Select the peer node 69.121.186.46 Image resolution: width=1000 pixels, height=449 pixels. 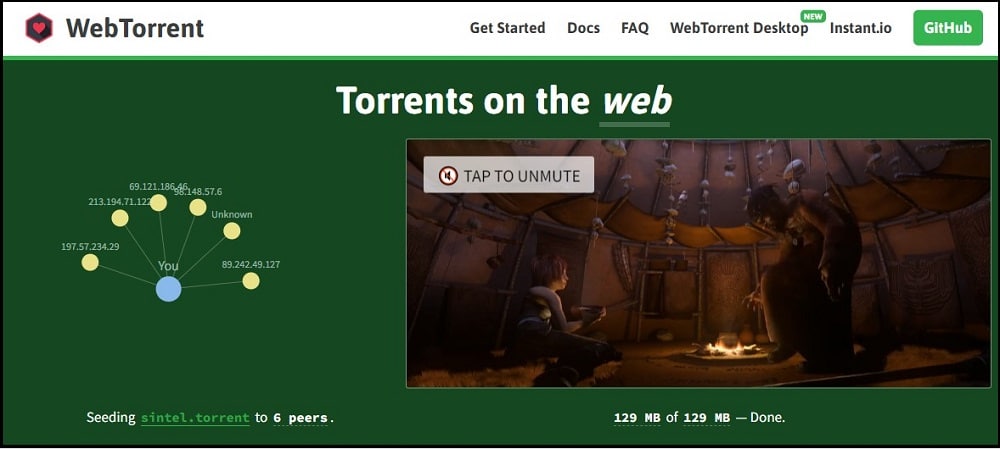(x=158, y=203)
